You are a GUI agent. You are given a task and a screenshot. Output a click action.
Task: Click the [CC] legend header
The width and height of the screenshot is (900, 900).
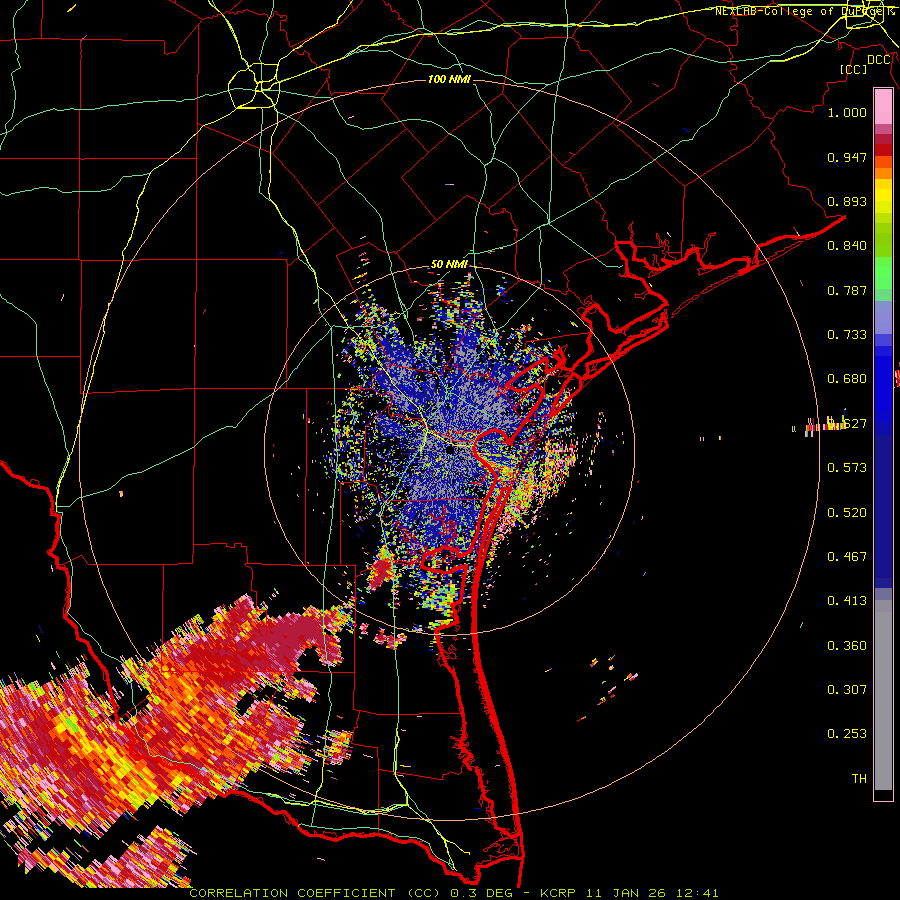[853, 69]
